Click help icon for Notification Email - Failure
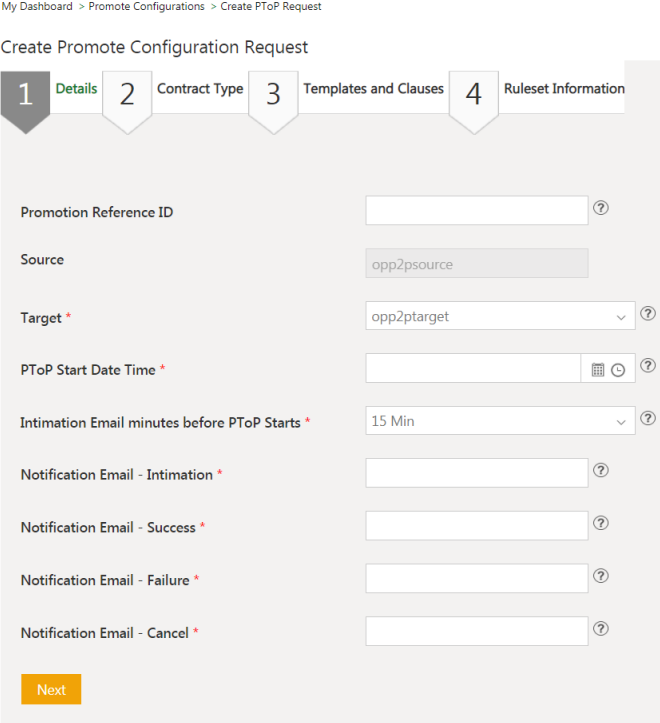The image size is (660, 723). tap(601, 576)
